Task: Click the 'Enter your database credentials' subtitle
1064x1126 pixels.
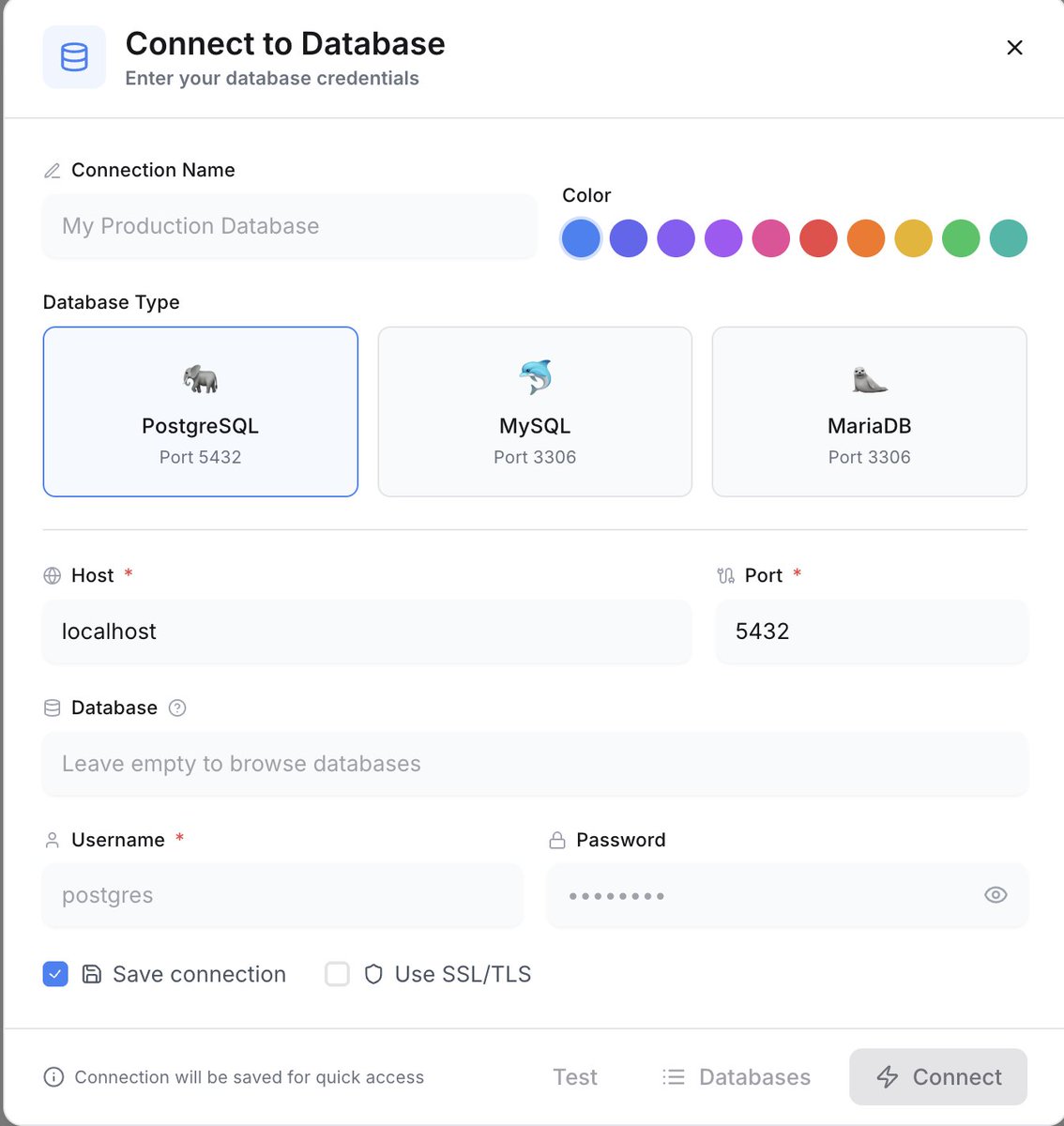Action: coord(272,79)
